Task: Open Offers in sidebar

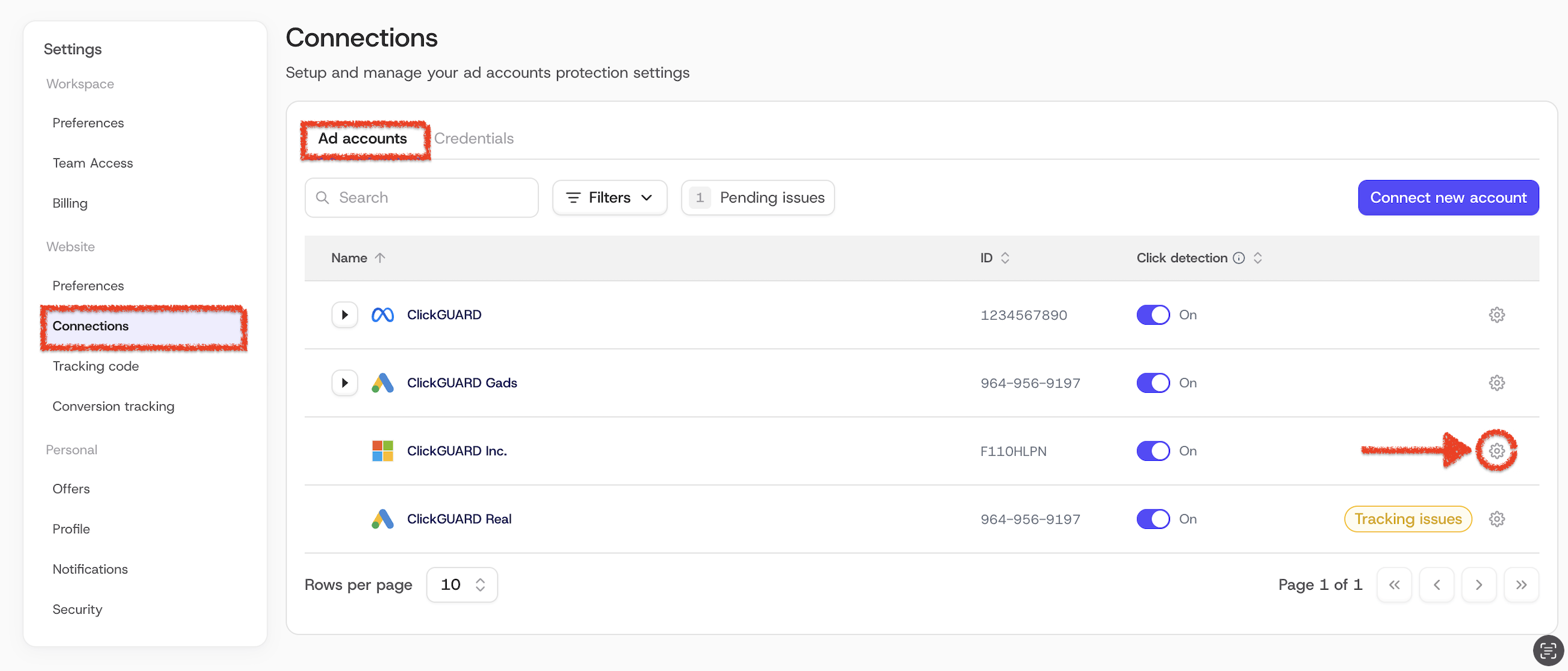Action: click(70, 489)
